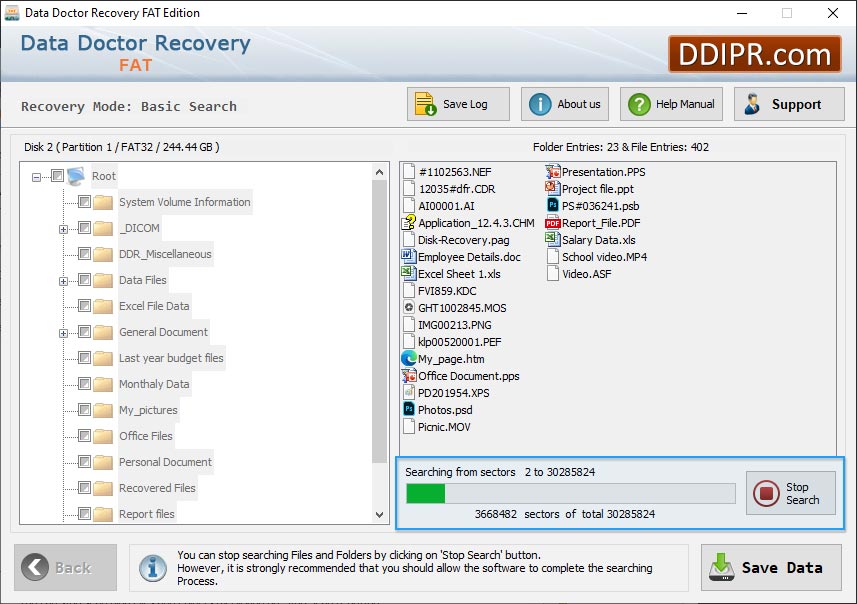Click the folder tree scroll-down arrow
This screenshot has height=604, width=857.
[379, 514]
